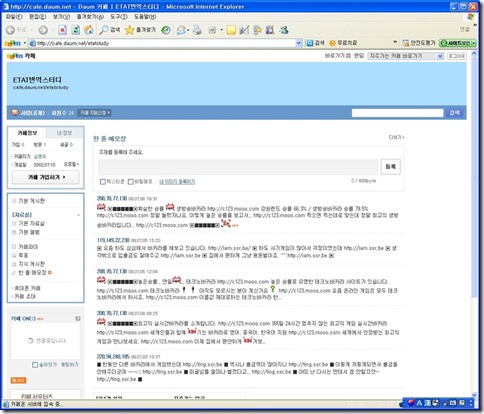Open the Help menu
This screenshot has height=414, width=484.
145,16
